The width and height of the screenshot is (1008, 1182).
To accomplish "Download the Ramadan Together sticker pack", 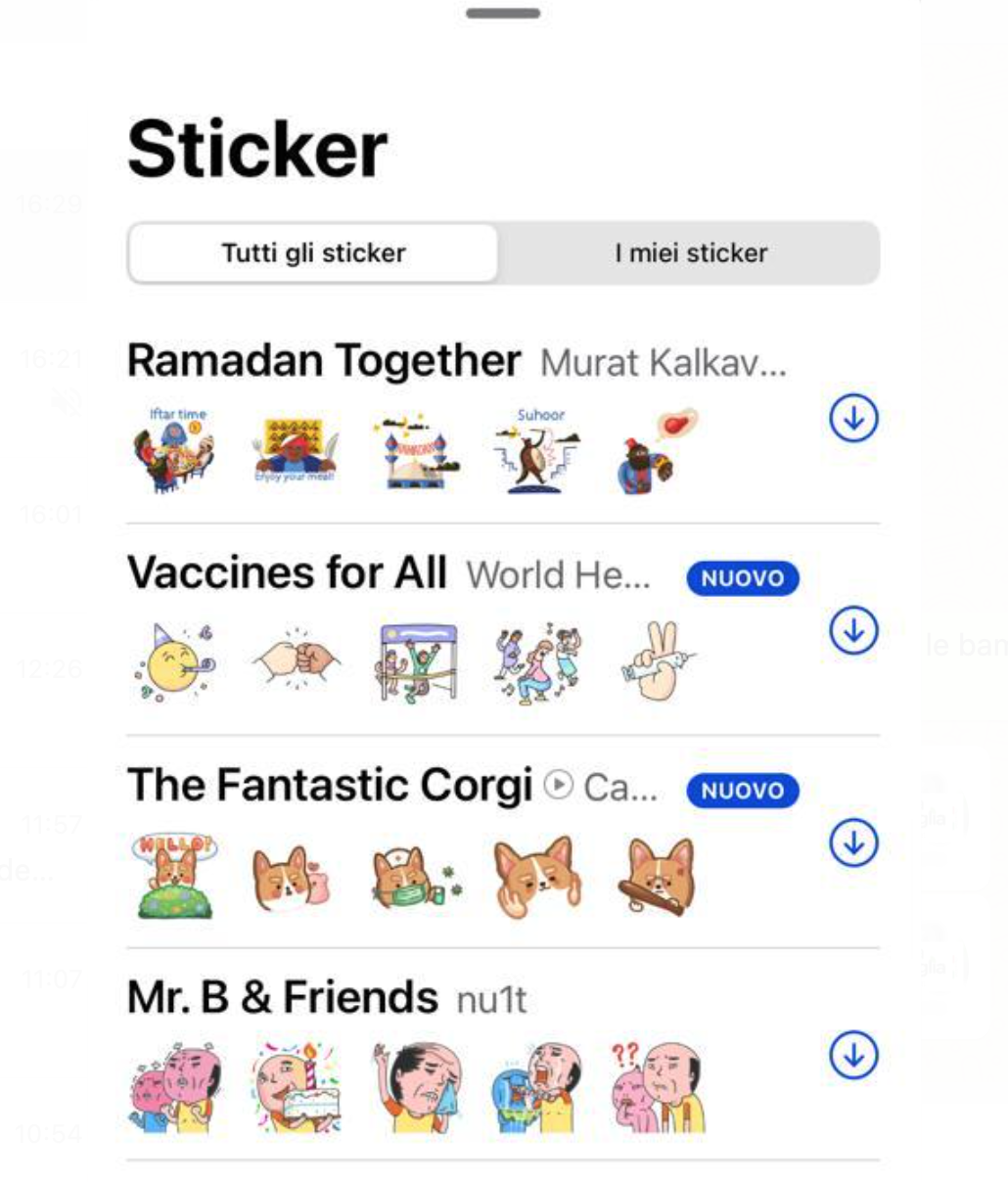I will coord(853,419).
